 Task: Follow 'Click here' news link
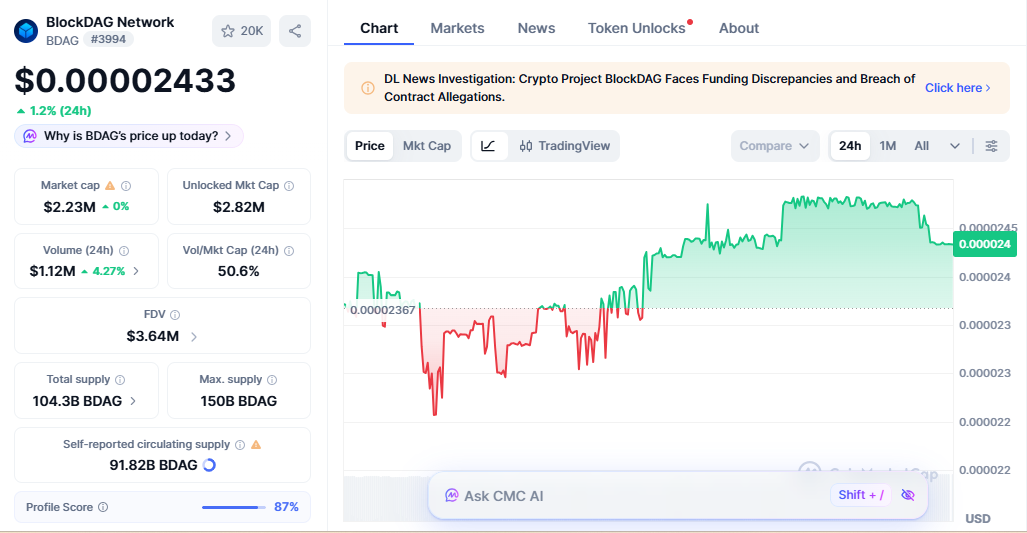click(x=958, y=88)
